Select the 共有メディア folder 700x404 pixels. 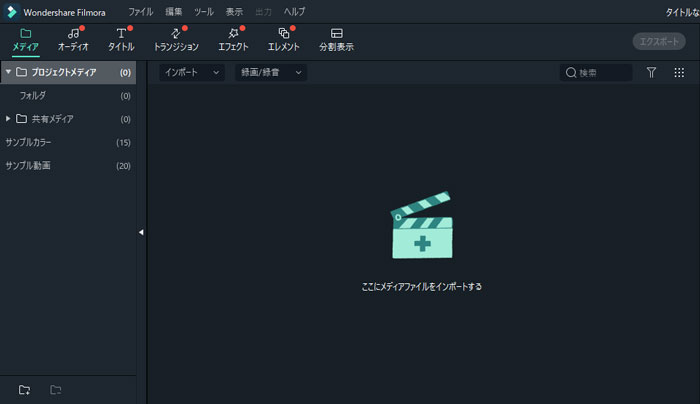(68, 119)
